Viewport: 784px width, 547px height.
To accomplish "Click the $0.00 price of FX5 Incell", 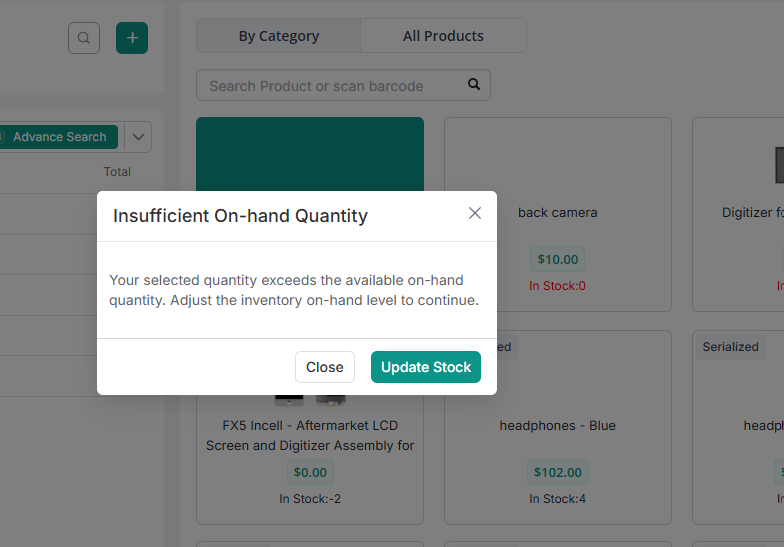I will tap(310, 472).
